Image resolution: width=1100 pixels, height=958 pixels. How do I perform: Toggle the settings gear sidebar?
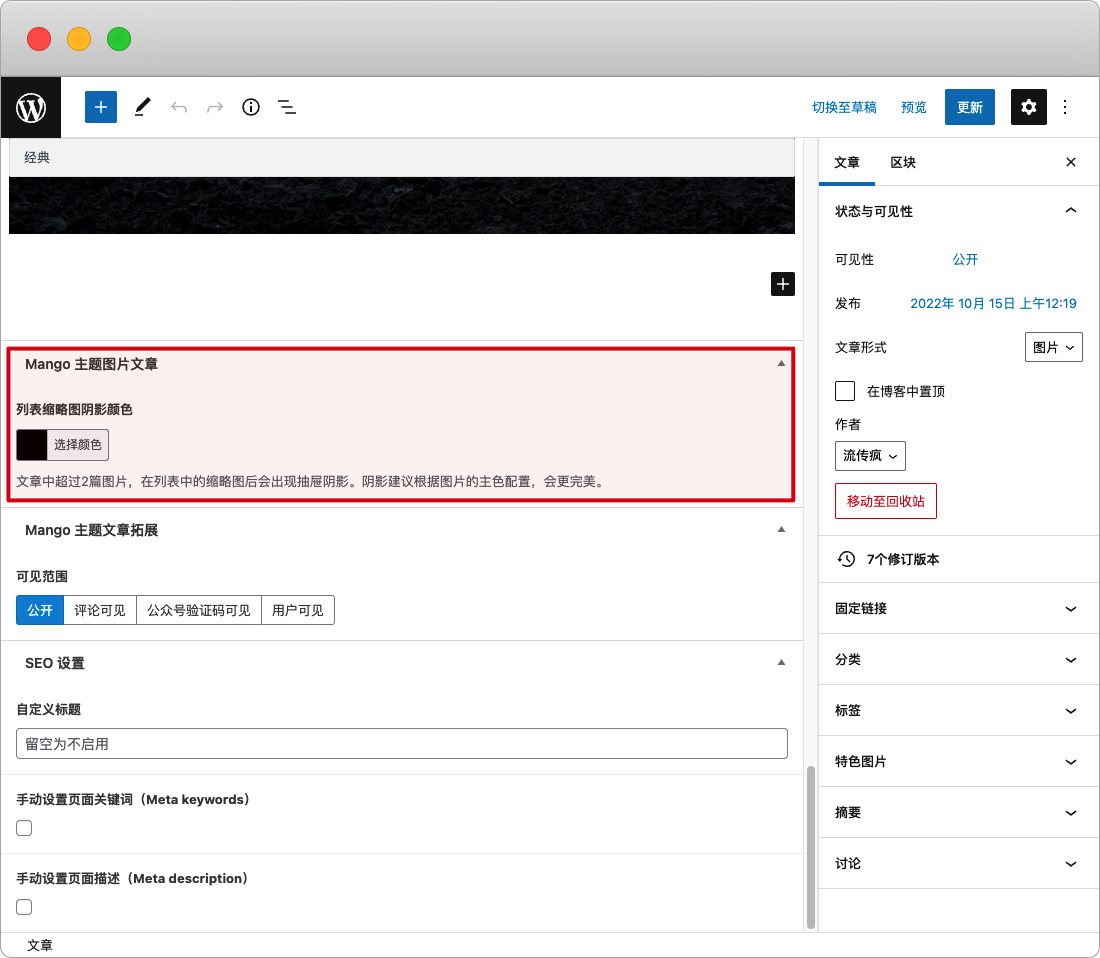point(1028,107)
